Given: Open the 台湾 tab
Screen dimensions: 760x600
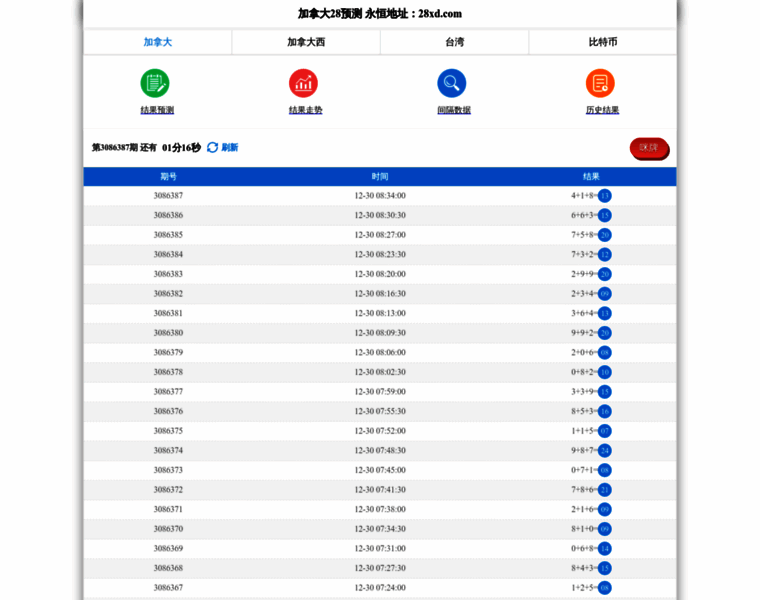Looking at the screenshot, I should (454, 42).
